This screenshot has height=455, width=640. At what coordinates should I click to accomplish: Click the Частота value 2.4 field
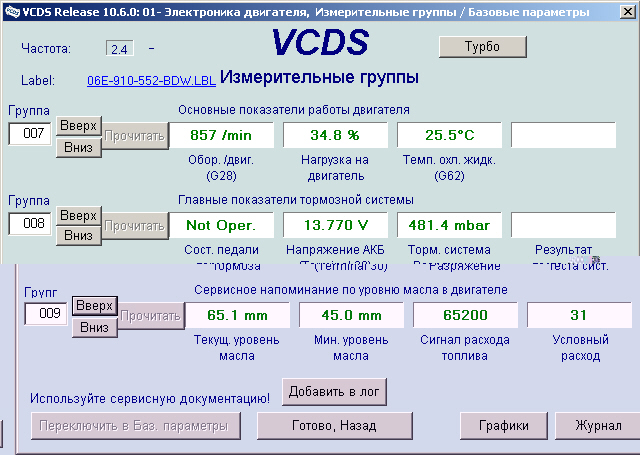click(x=120, y=49)
